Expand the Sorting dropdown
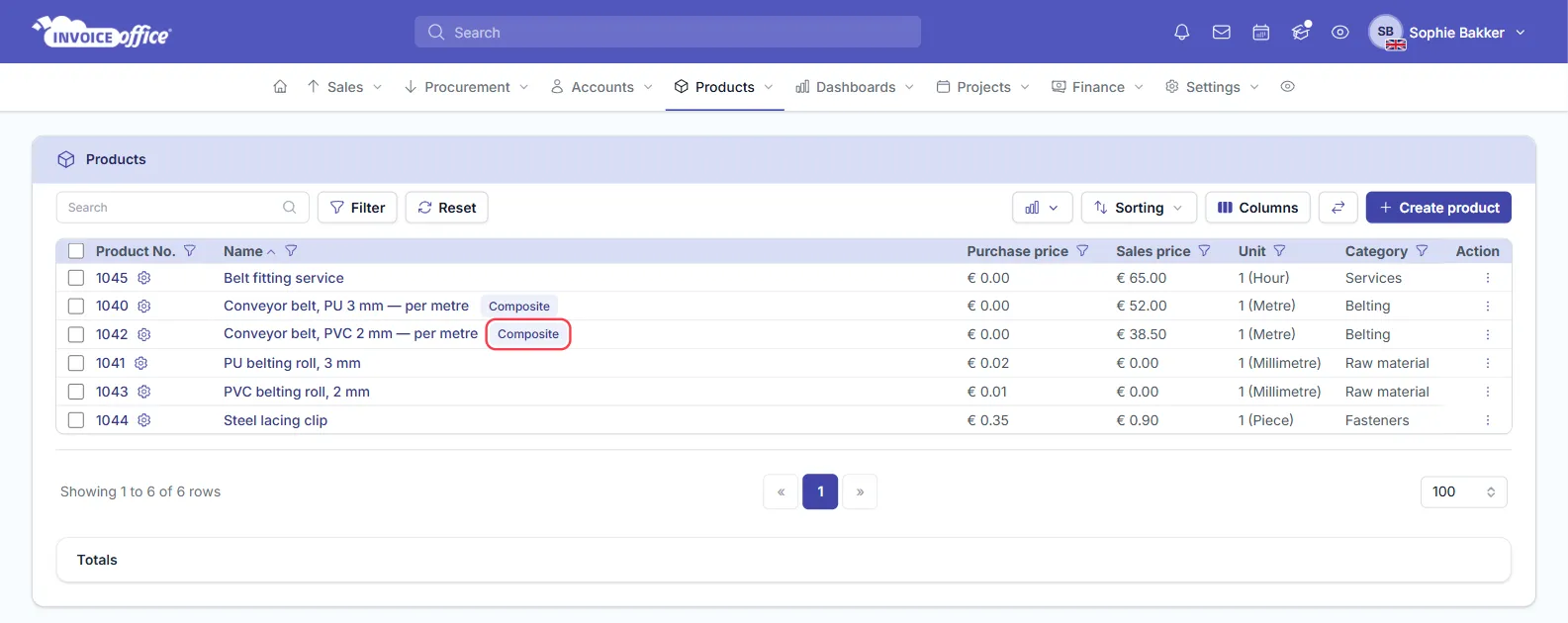This screenshot has height=623, width=1568. (1139, 208)
